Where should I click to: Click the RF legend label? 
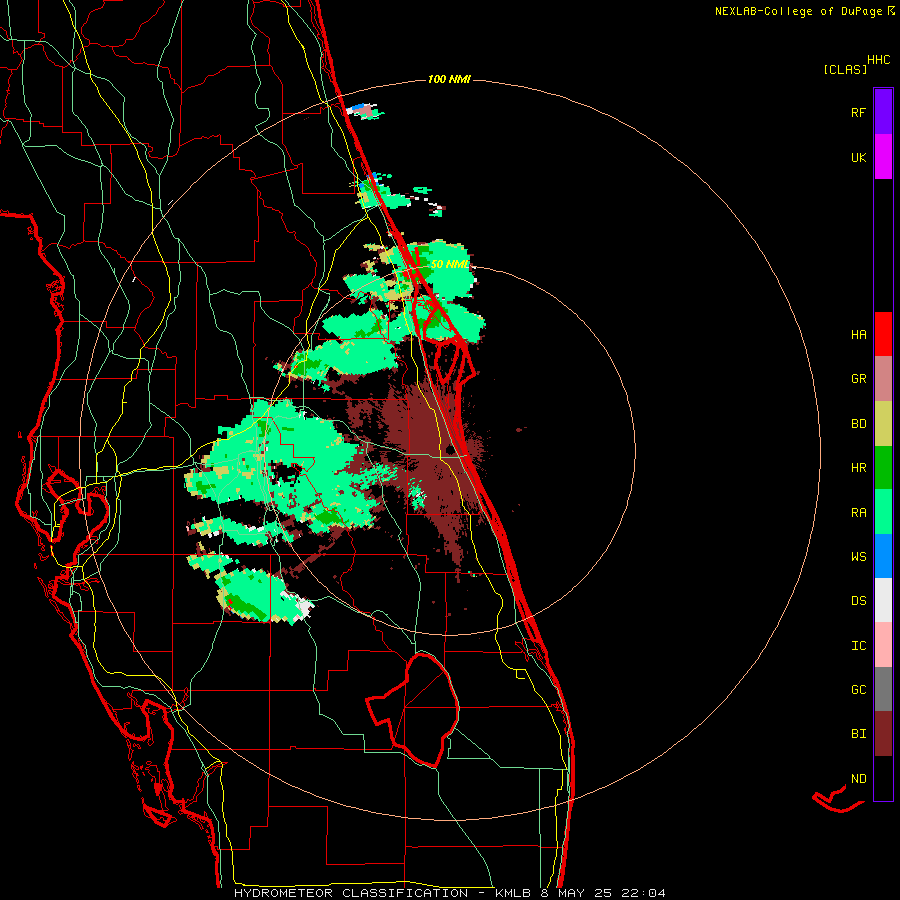(x=858, y=112)
